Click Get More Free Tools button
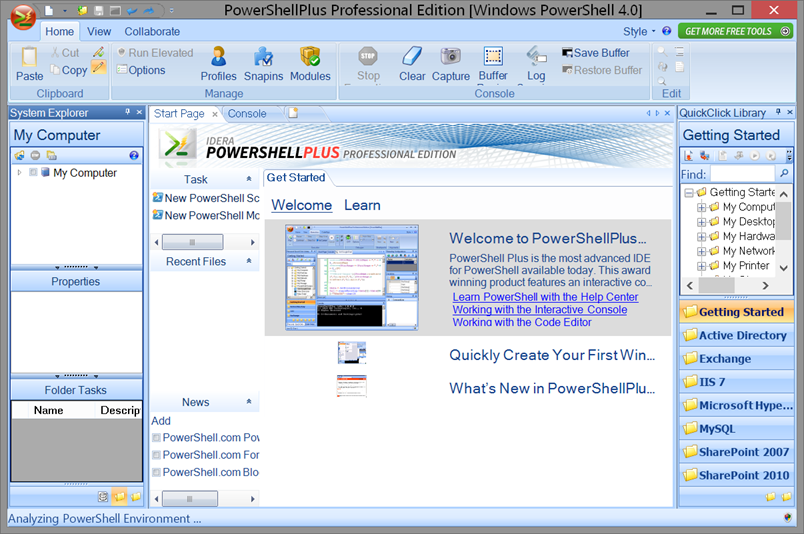Screen dimensions: 804x534 736,31
